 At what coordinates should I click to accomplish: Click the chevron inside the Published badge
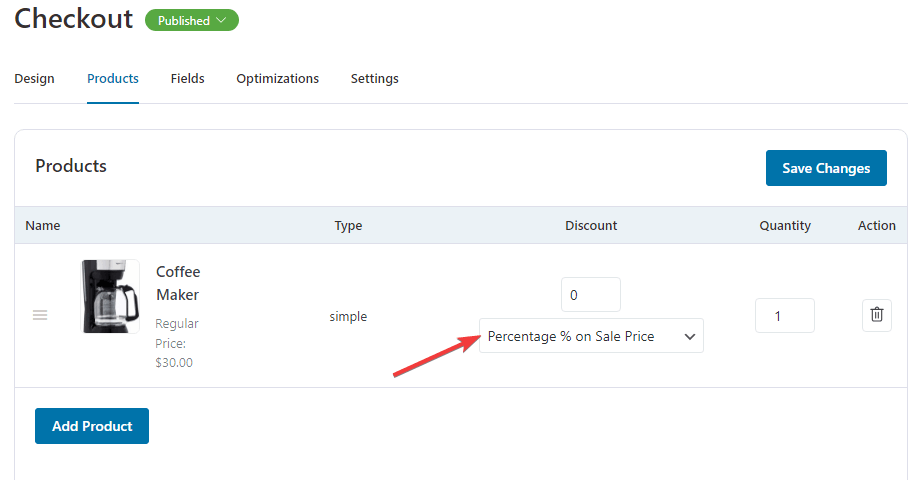(221, 20)
